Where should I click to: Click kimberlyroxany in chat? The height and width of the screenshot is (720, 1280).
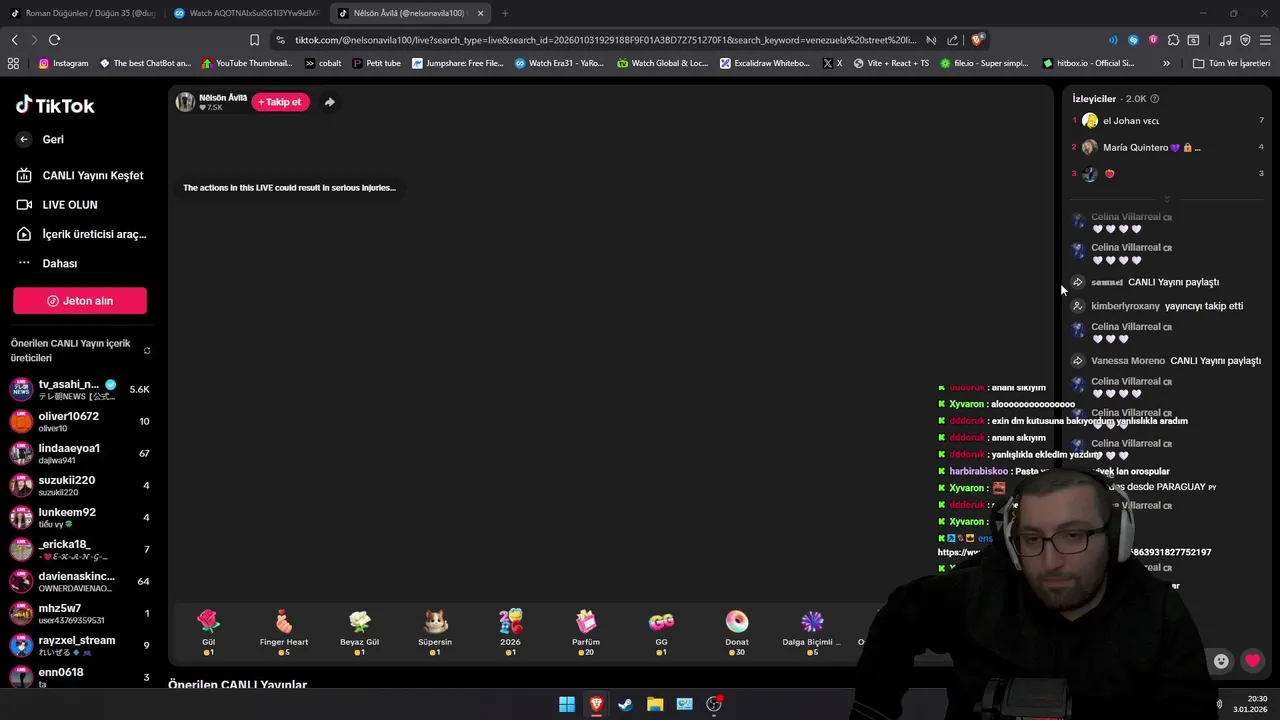1125,306
